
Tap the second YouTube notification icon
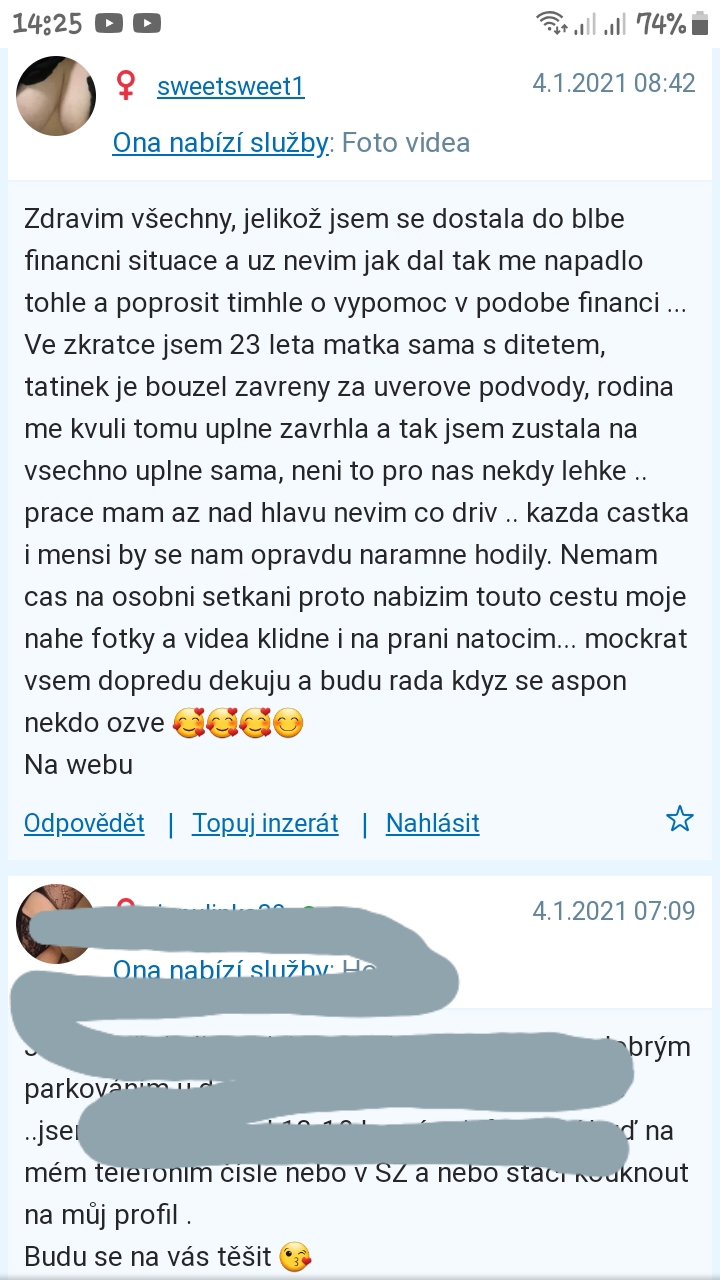pyautogui.click(x=146, y=23)
